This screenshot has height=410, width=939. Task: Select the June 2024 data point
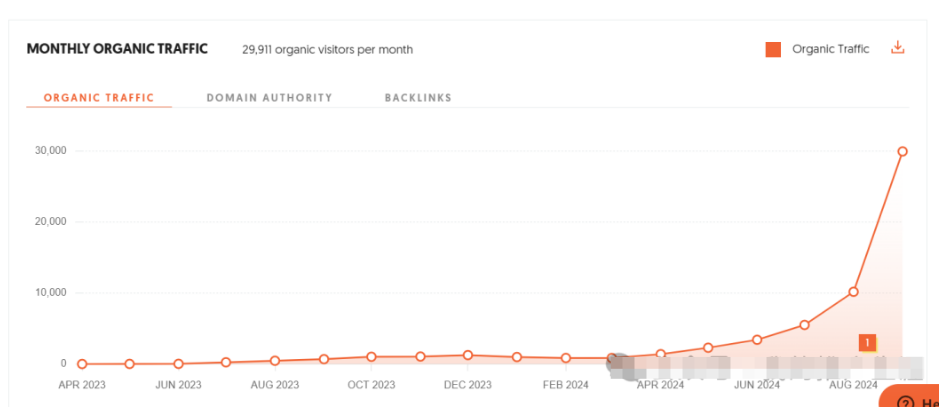757,340
